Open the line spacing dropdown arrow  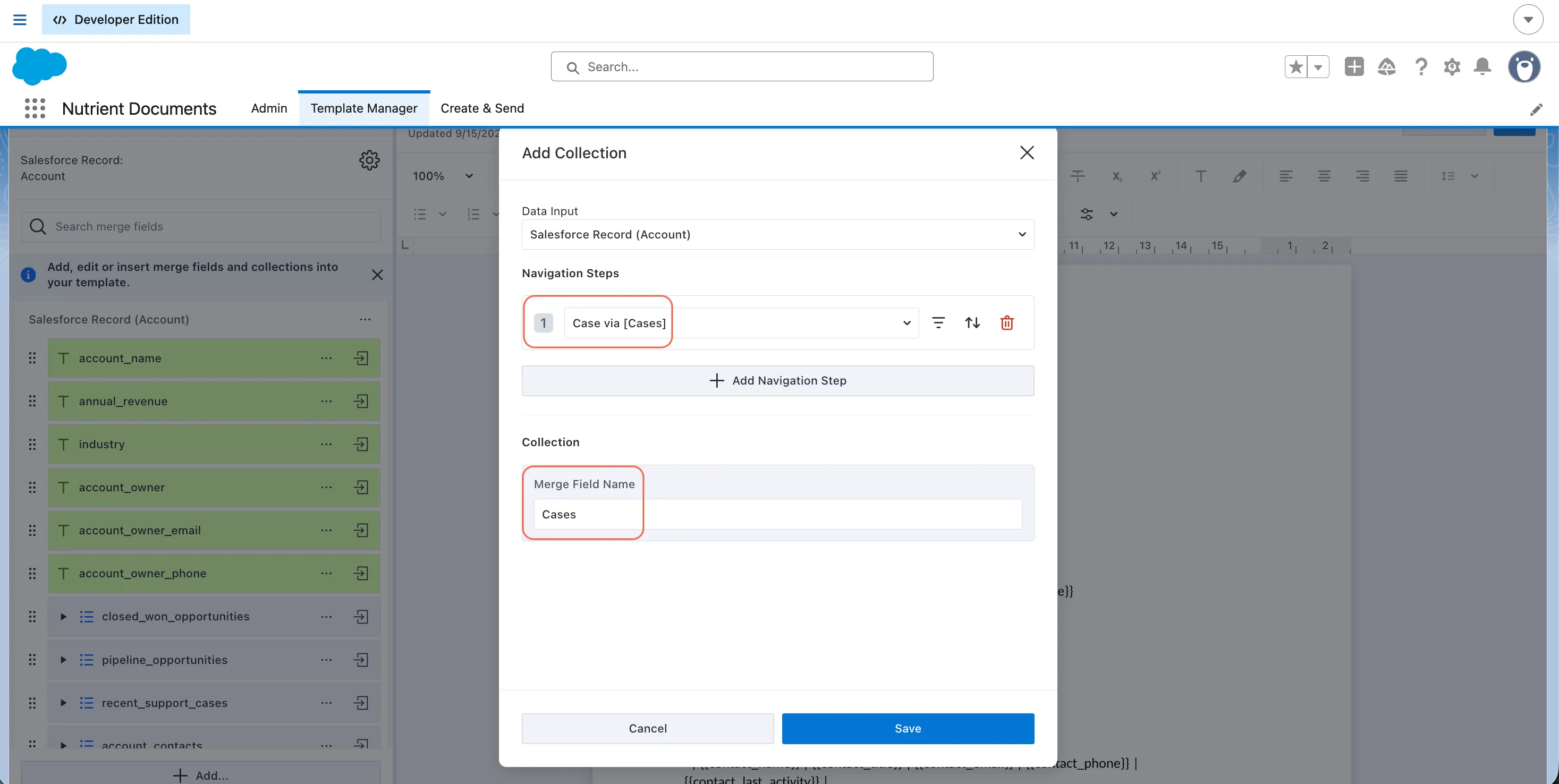click(1475, 176)
